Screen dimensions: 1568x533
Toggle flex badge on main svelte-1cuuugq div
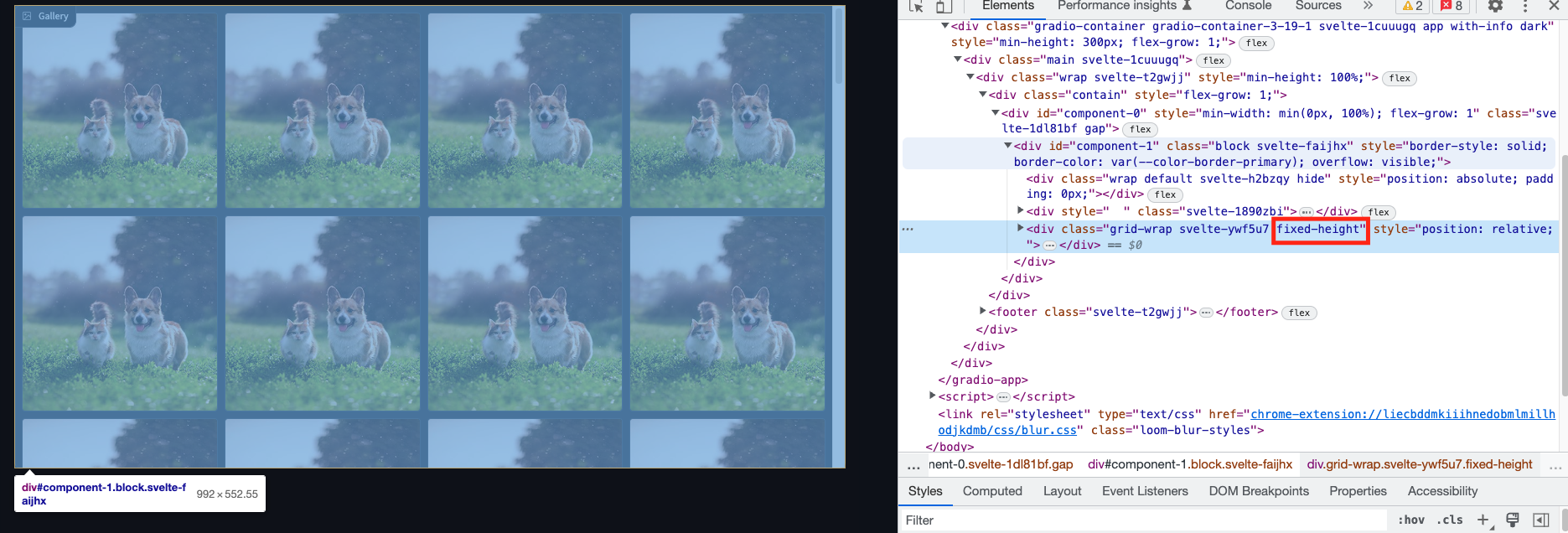(1214, 60)
